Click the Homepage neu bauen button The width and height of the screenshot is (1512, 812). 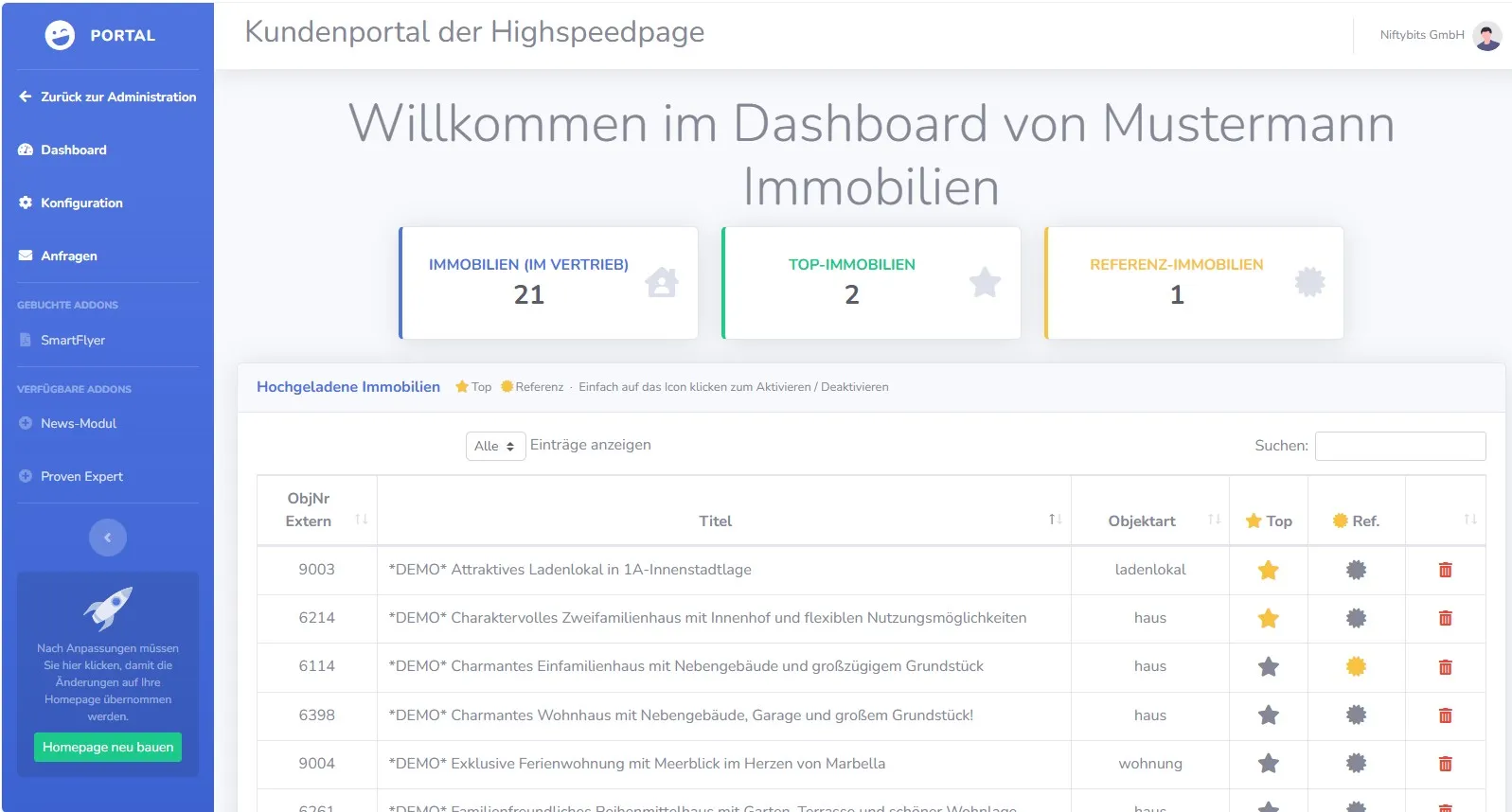pyautogui.click(x=108, y=747)
